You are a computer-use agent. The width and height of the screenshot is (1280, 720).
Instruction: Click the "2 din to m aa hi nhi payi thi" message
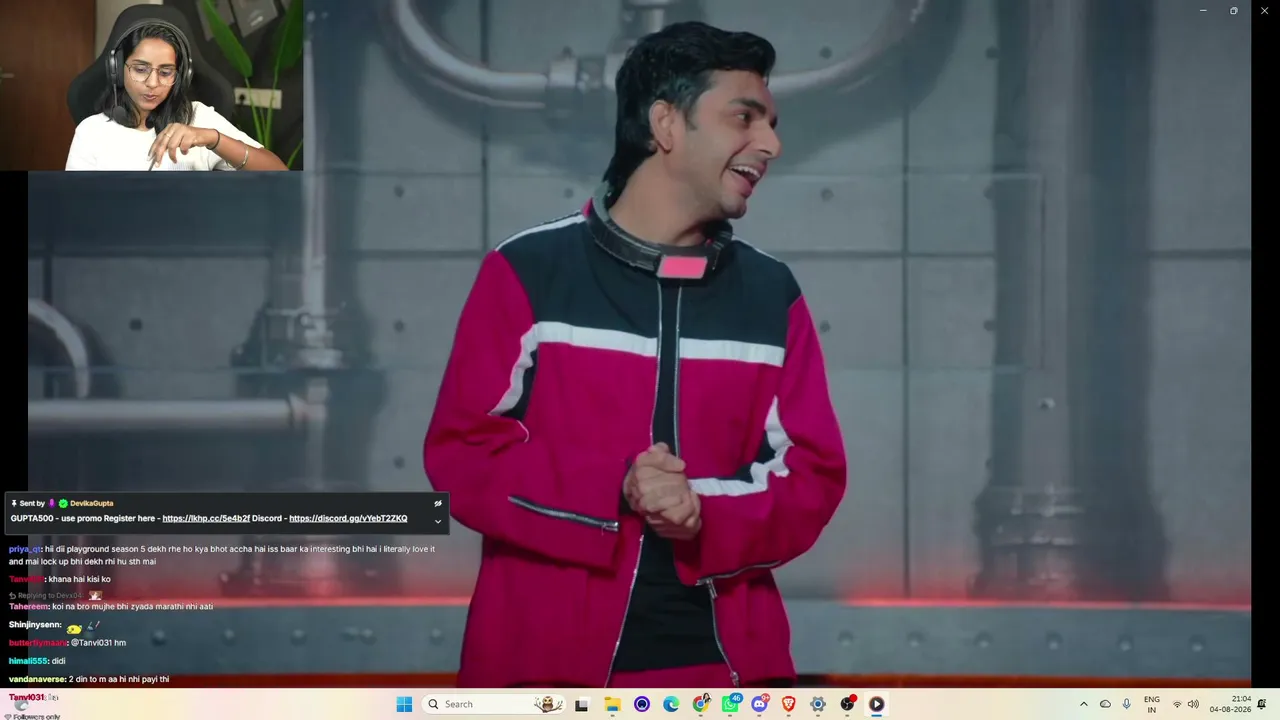coord(119,679)
